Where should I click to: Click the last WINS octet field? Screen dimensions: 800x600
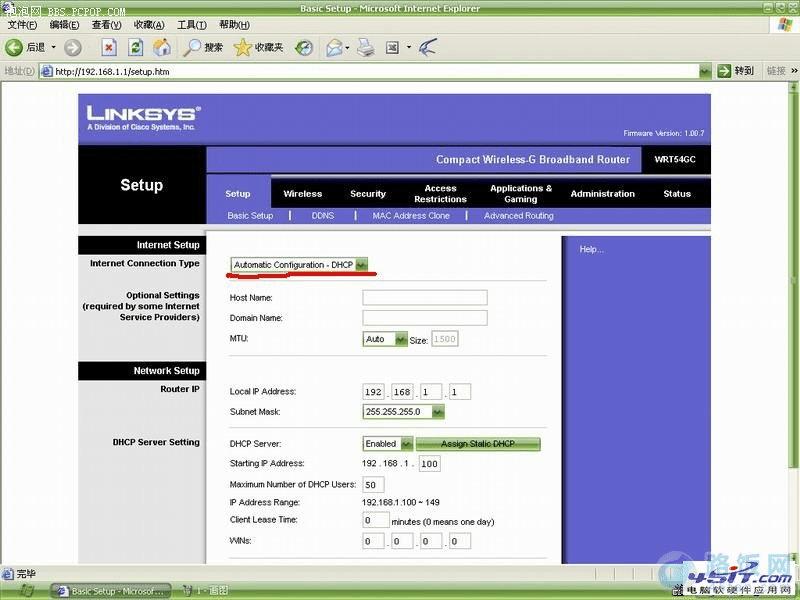(x=460, y=541)
